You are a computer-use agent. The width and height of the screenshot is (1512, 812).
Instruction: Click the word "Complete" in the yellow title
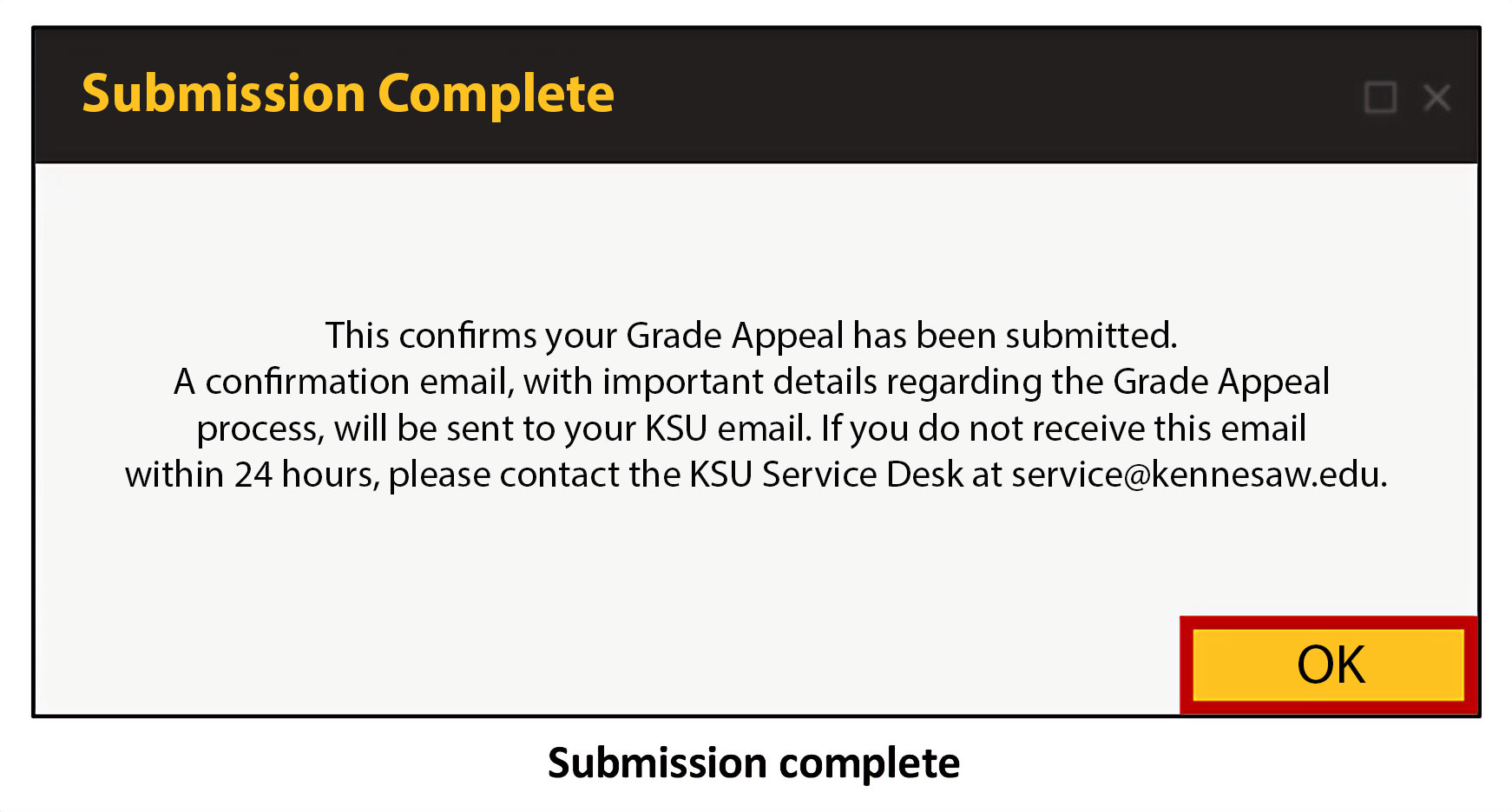(496, 94)
